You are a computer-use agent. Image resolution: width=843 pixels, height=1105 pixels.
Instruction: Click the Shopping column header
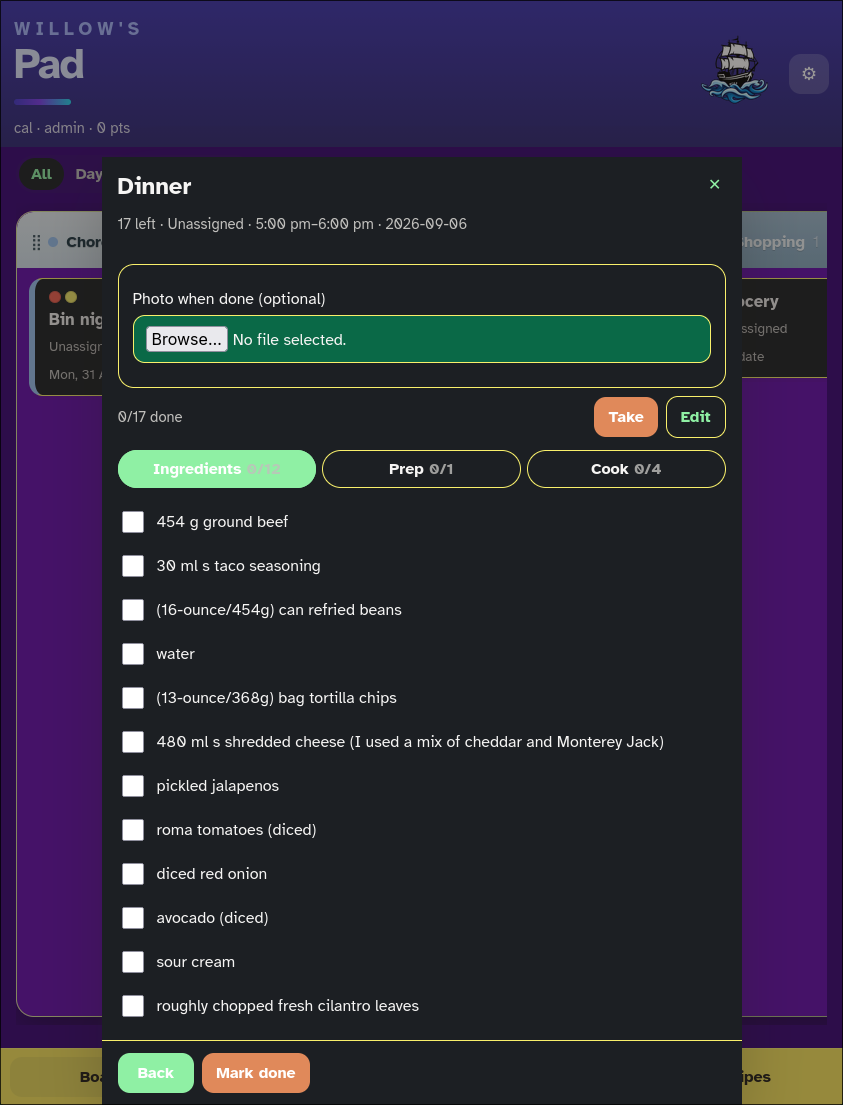pyautogui.click(x=784, y=240)
